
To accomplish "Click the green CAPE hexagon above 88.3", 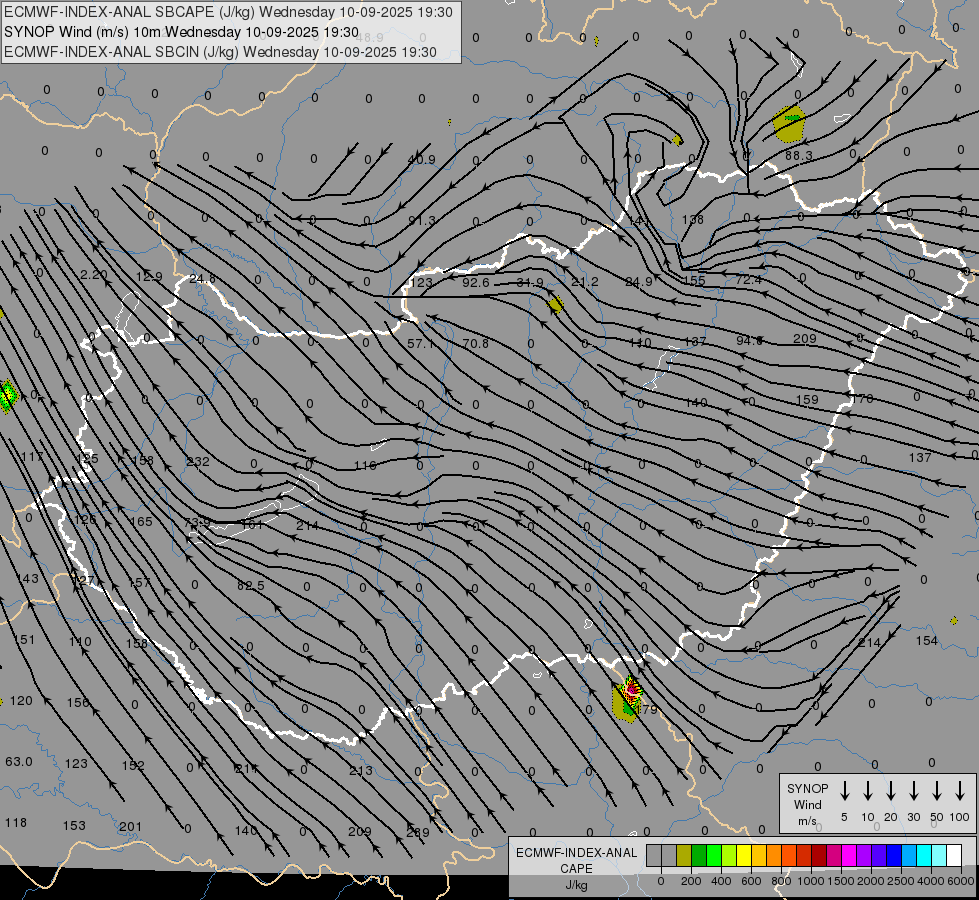I will (789, 123).
